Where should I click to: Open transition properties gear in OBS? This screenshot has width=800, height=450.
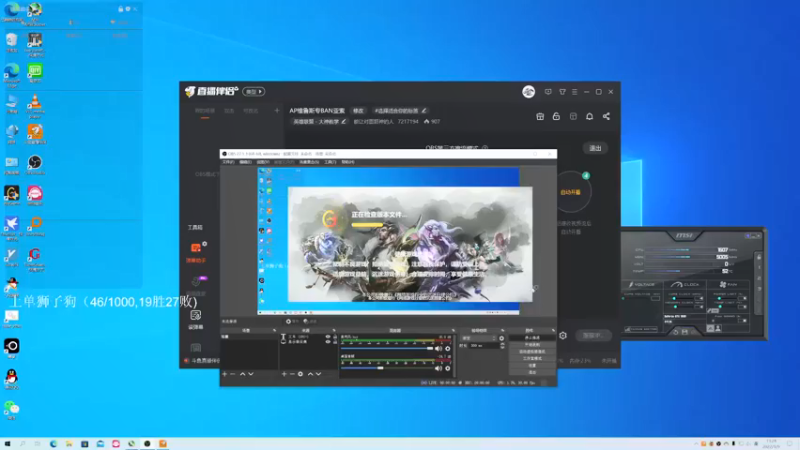tap(502, 338)
